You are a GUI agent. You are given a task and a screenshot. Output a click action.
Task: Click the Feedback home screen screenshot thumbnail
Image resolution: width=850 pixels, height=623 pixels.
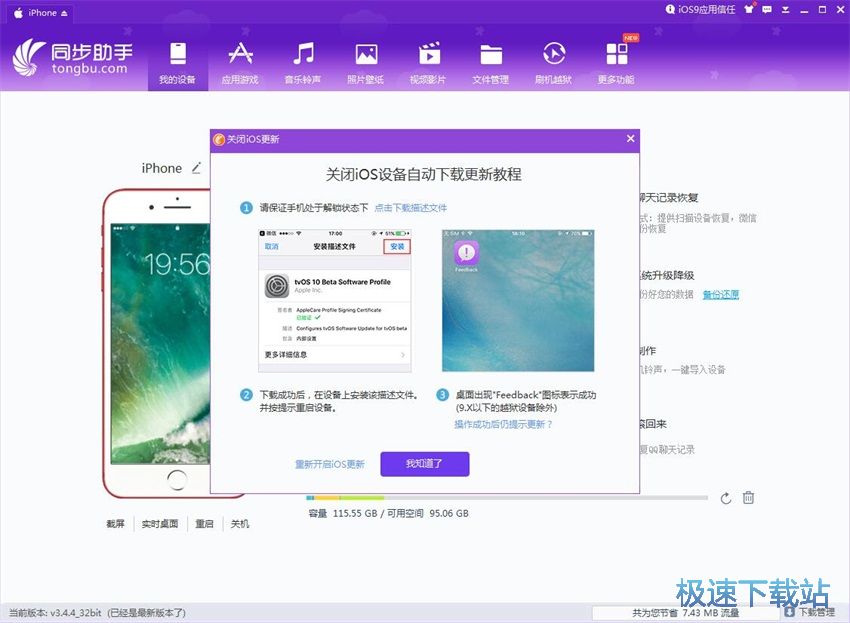[518, 300]
